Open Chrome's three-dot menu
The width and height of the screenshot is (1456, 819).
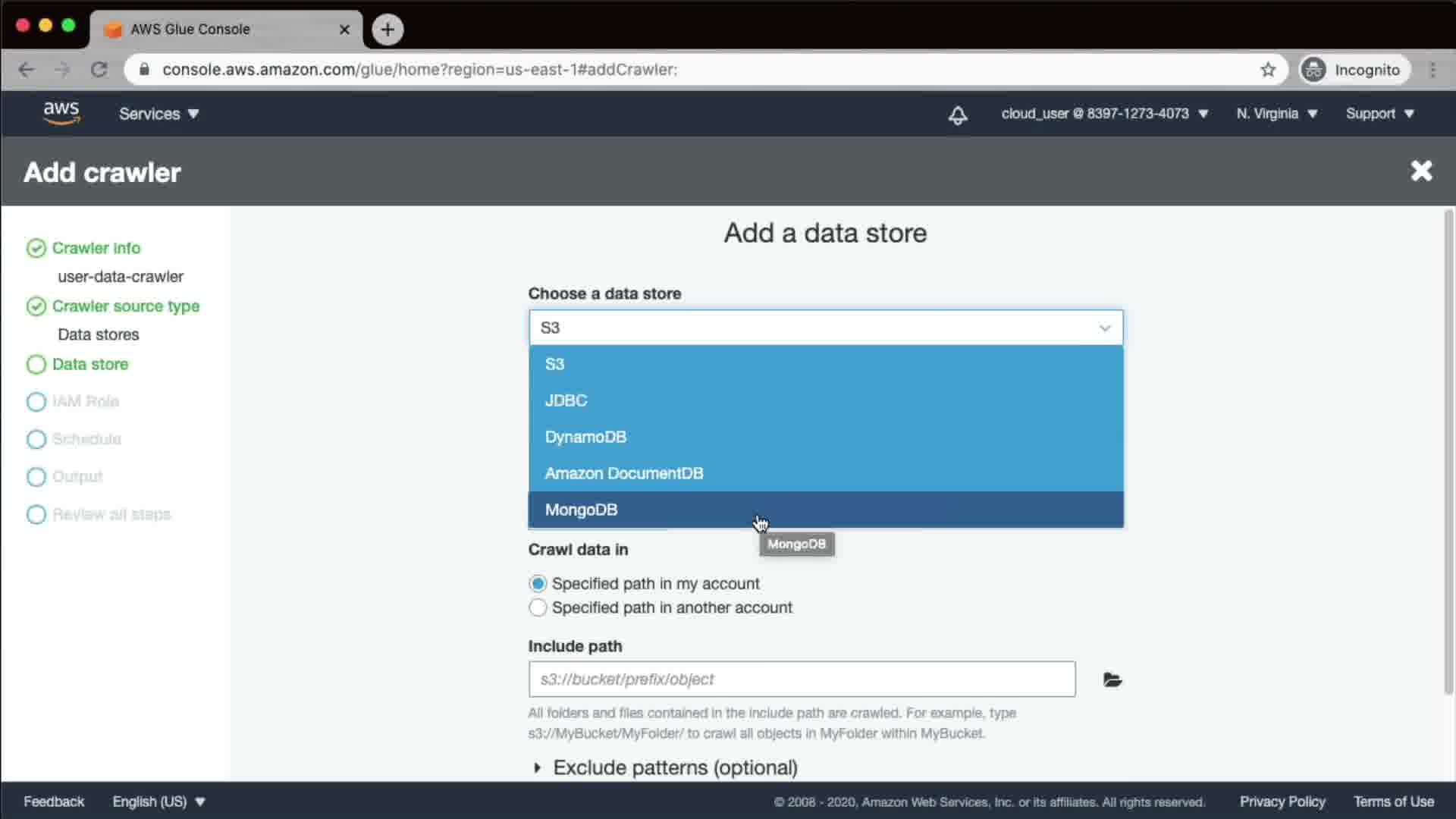click(x=1432, y=70)
